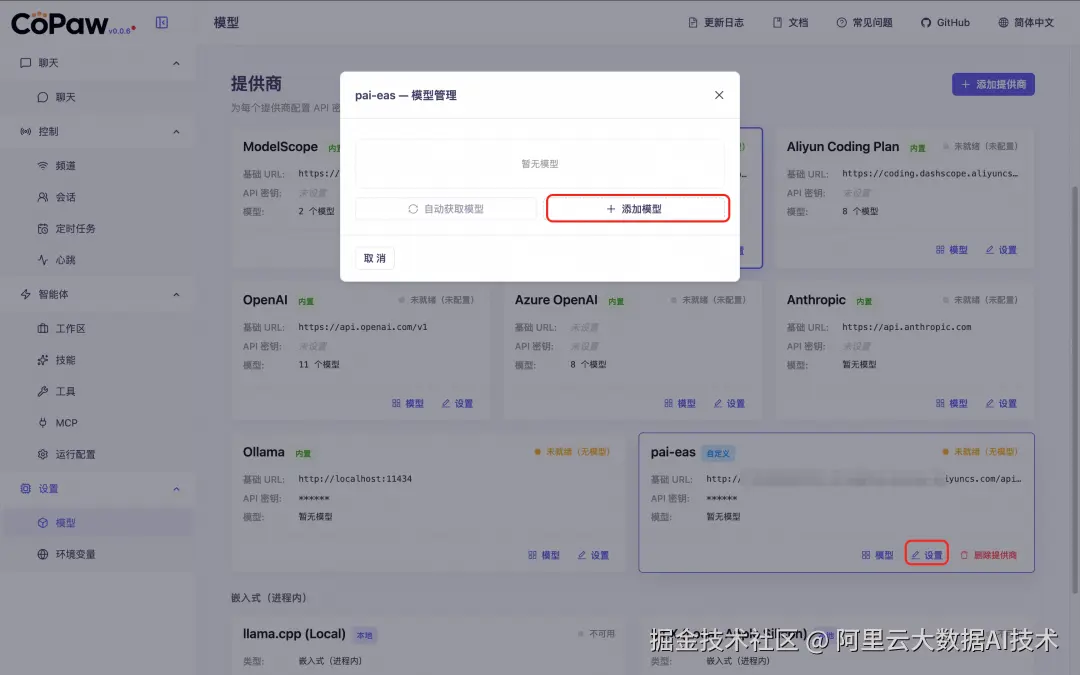Open 模型 for the Anthropic card

click(952, 404)
